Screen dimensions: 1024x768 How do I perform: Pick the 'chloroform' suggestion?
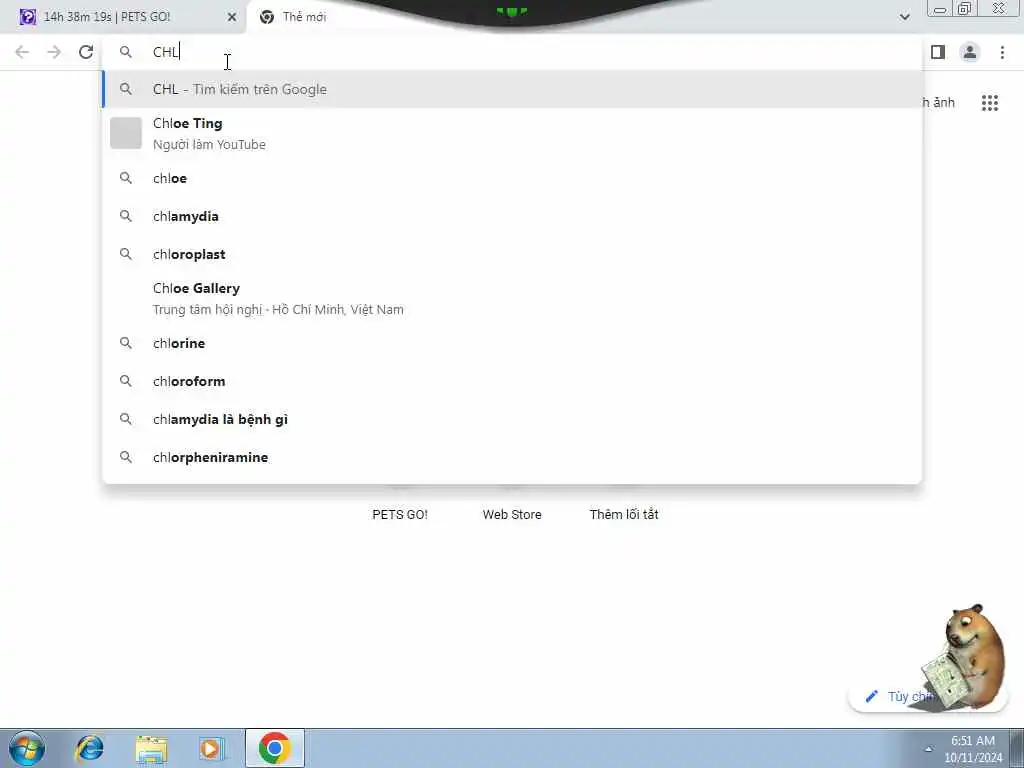(x=512, y=381)
